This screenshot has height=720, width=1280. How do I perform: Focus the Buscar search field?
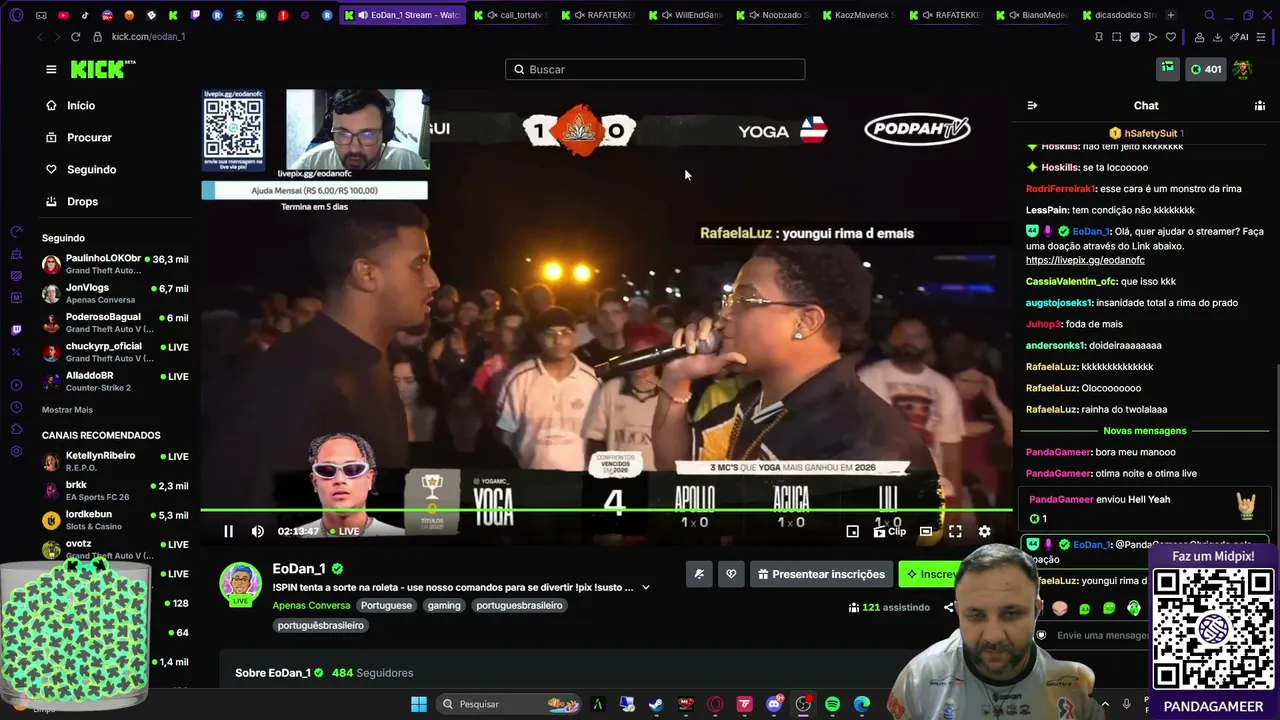(x=655, y=69)
